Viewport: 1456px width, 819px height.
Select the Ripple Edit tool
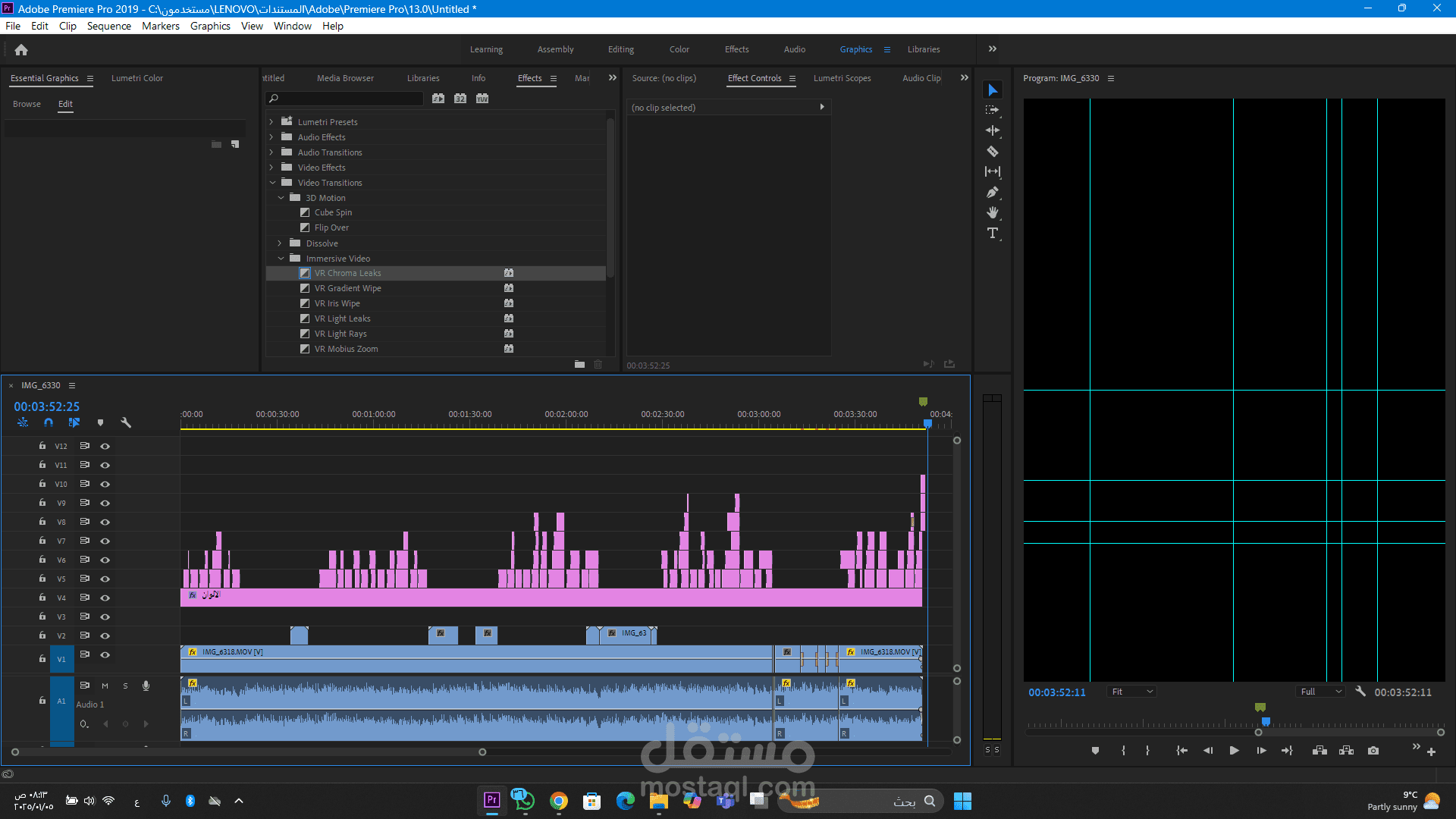tap(993, 130)
